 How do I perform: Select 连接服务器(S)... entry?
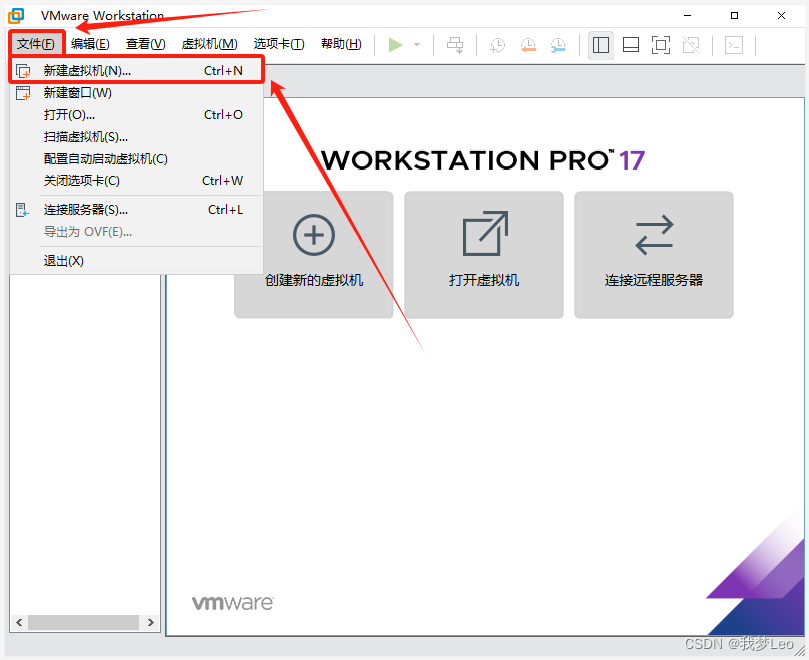(x=137, y=210)
